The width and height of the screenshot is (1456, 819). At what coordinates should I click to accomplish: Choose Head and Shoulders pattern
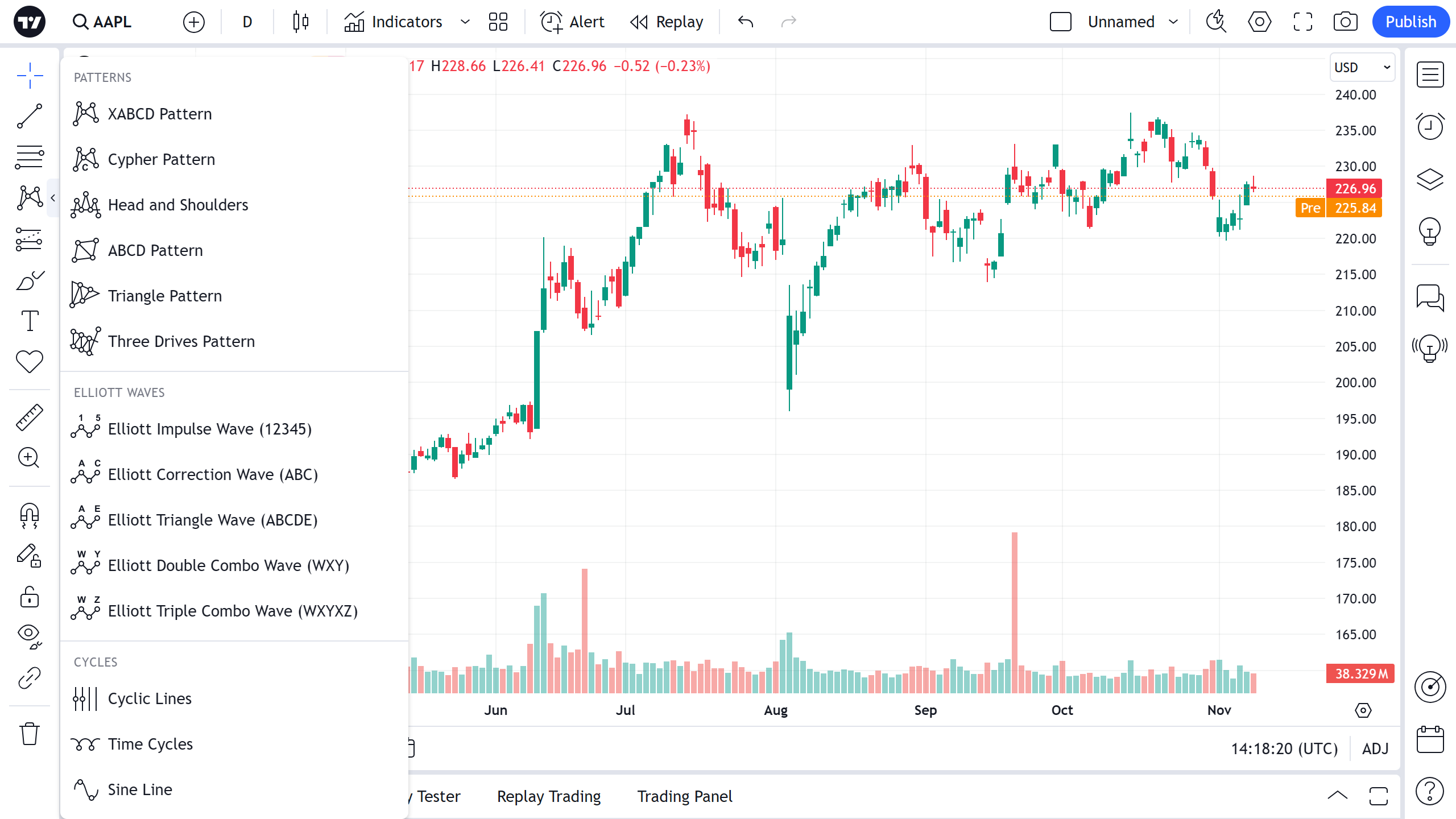click(x=177, y=205)
